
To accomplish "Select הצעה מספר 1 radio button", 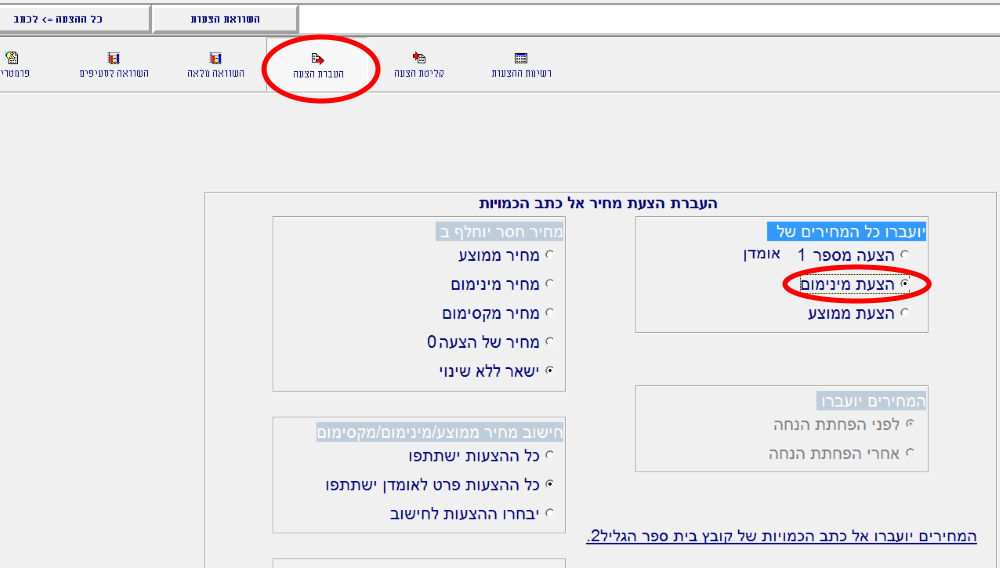I will click(906, 256).
